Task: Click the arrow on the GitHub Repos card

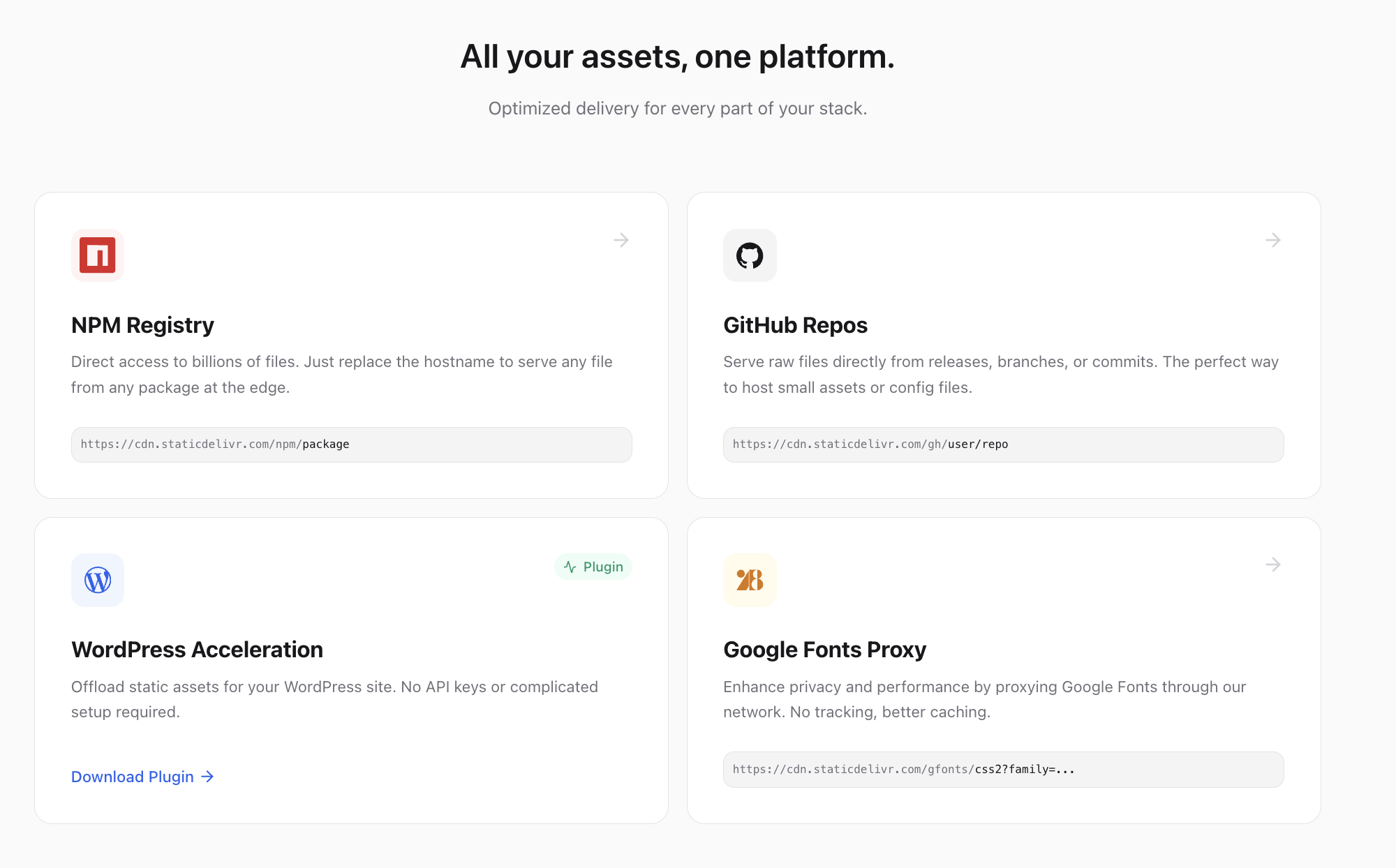Action: click(1272, 240)
